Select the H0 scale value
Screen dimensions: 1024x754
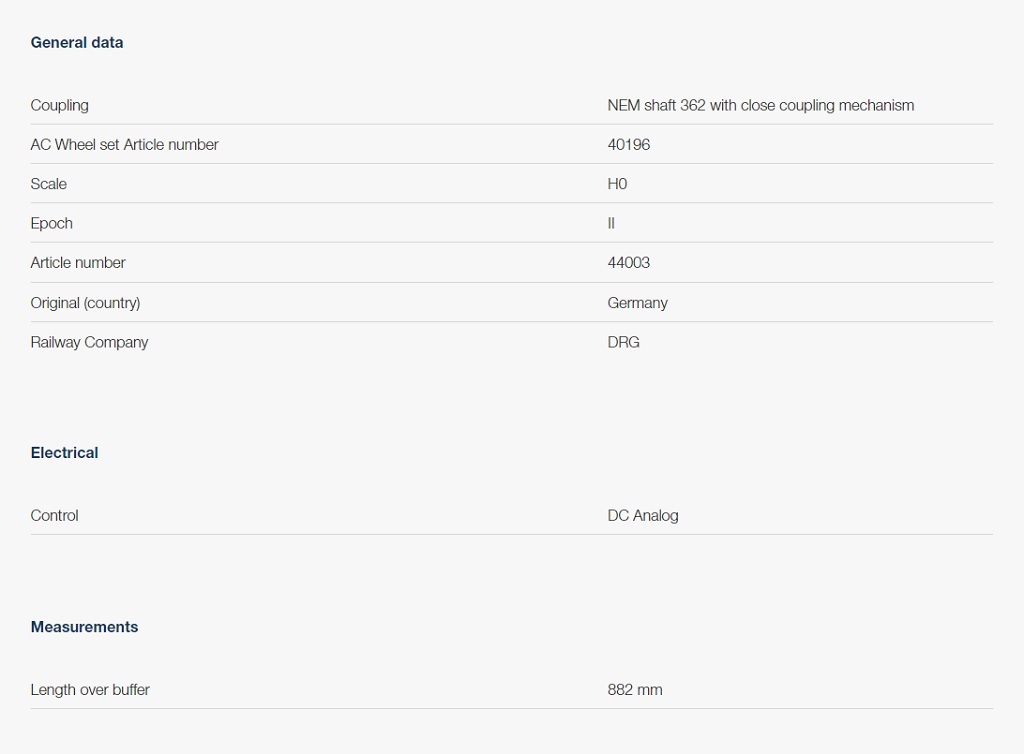pos(617,184)
